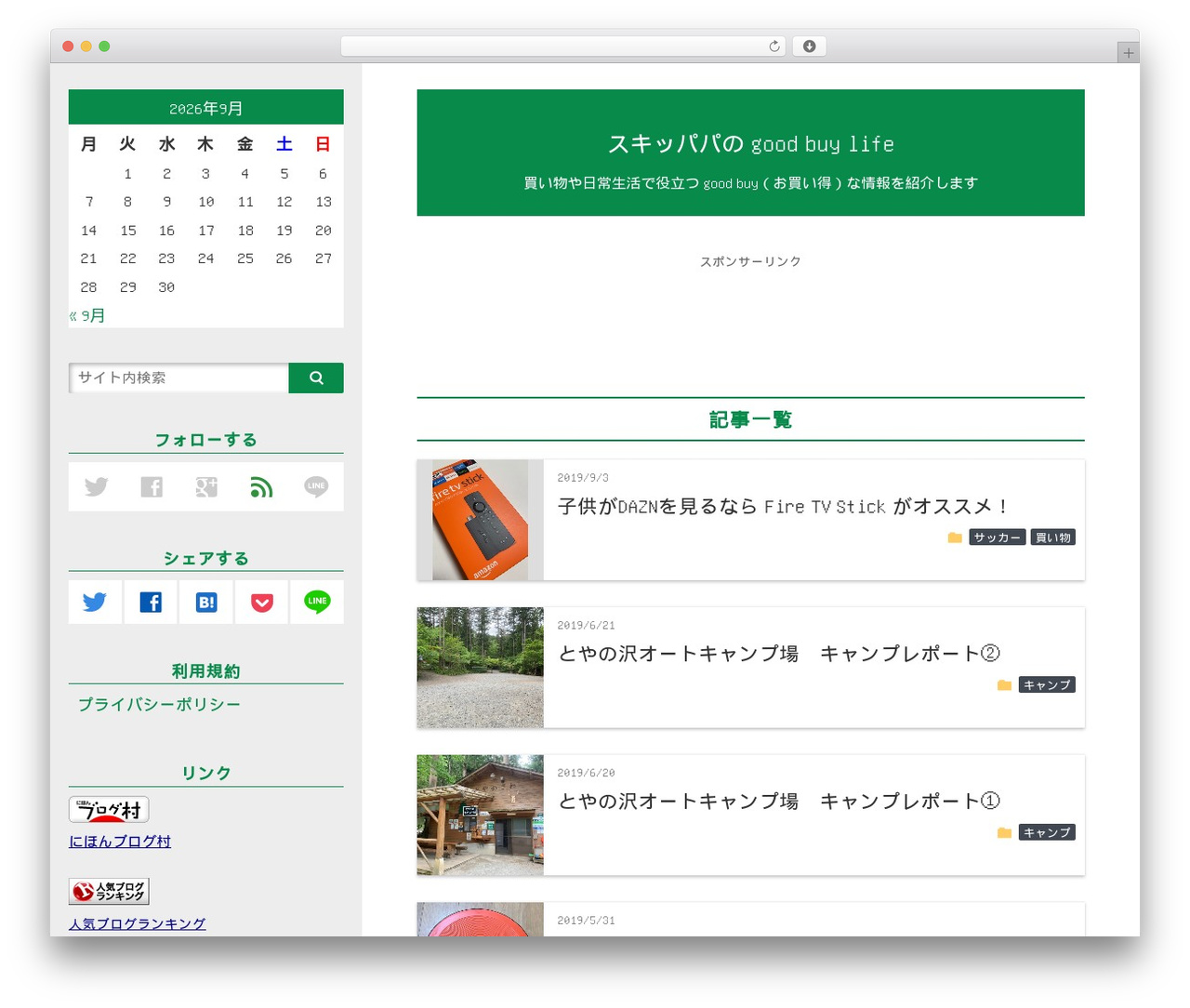Share via Hatena Bookmark B! icon

(206, 602)
